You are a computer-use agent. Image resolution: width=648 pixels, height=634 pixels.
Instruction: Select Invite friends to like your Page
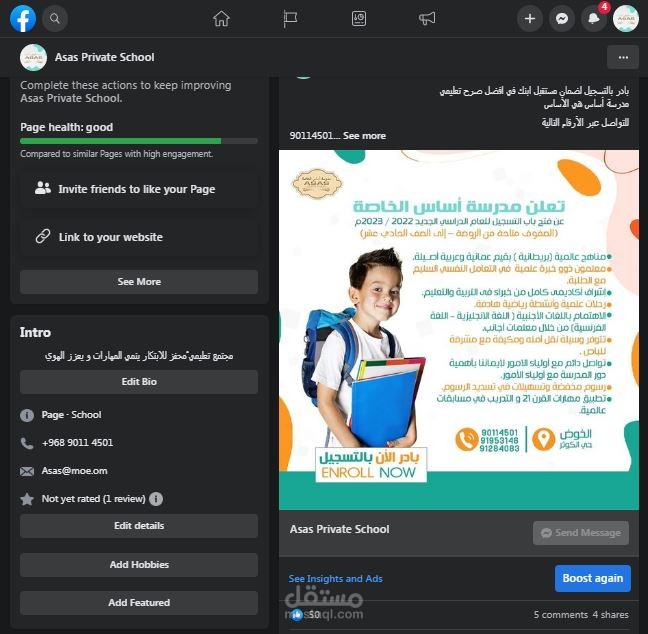pos(139,189)
